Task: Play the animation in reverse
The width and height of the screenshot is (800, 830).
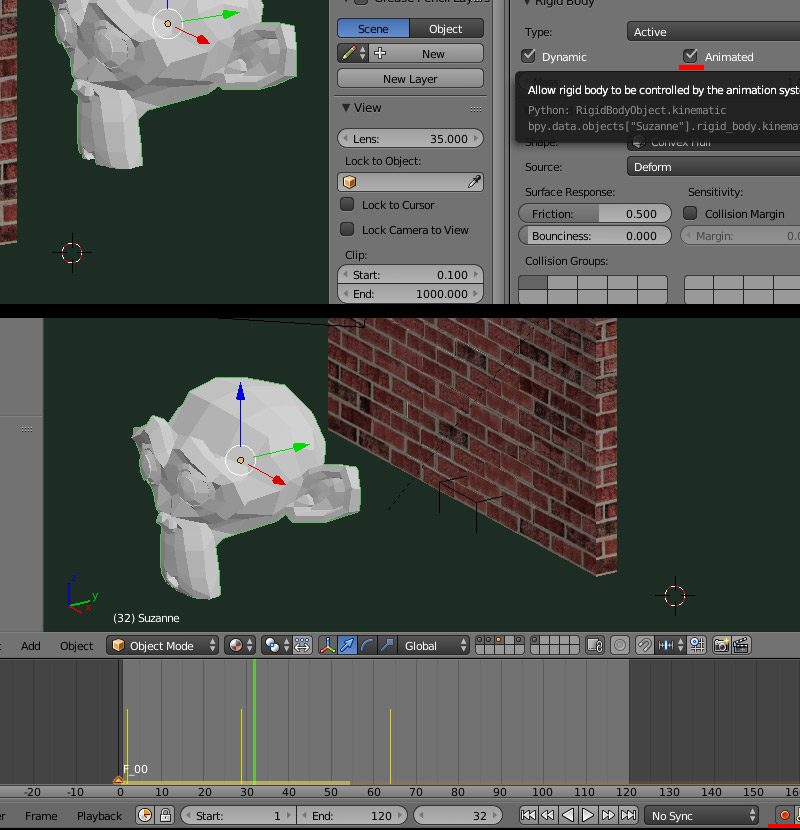Action: pyautogui.click(x=568, y=815)
